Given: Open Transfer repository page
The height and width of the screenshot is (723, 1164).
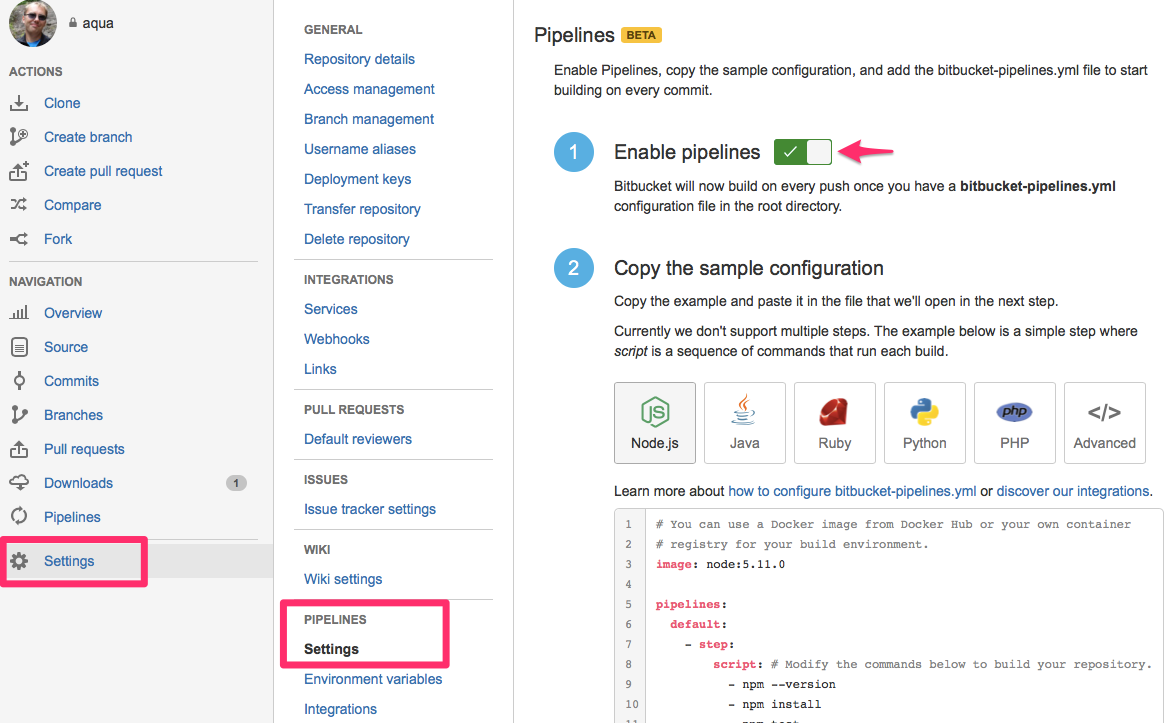Looking at the screenshot, I should pos(362,209).
